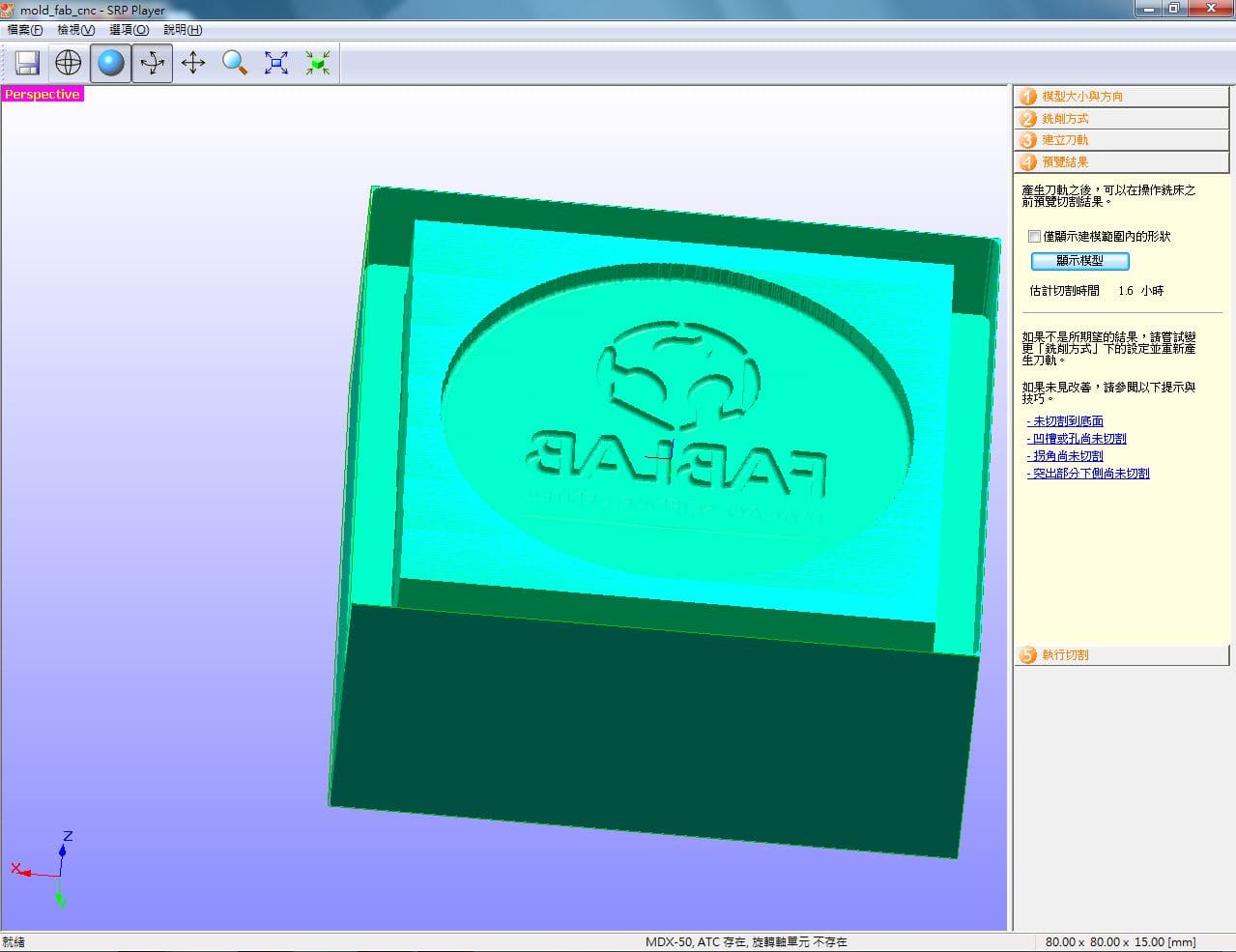Click the fit-to-screen blue arrows icon
1236x952 pixels.
pyautogui.click(x=276, y=64)
